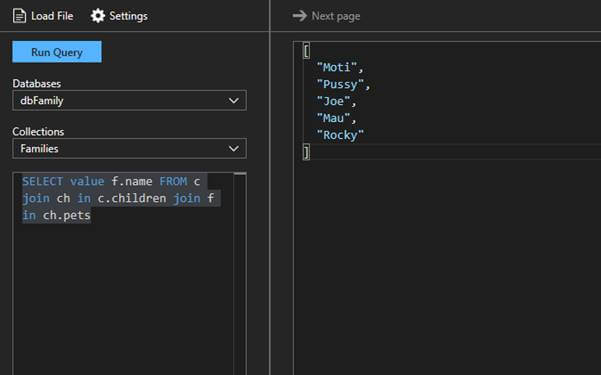Click the "Rocky" result value
Screen dimensions: 601x375
pyautogui.click(x=340, y=135)
